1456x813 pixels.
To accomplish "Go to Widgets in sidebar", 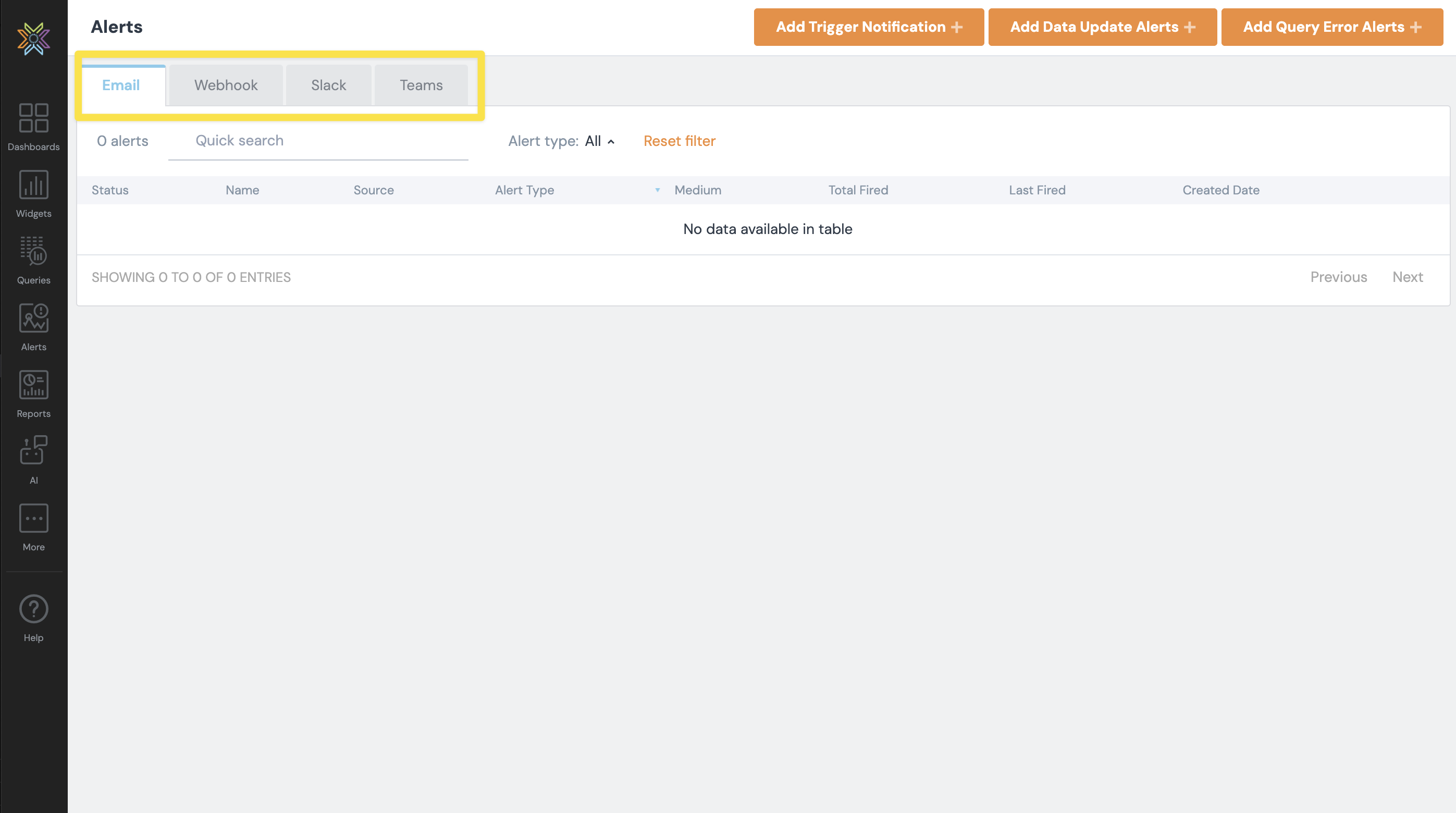I will pyautogui.click(x=33, y=193).
